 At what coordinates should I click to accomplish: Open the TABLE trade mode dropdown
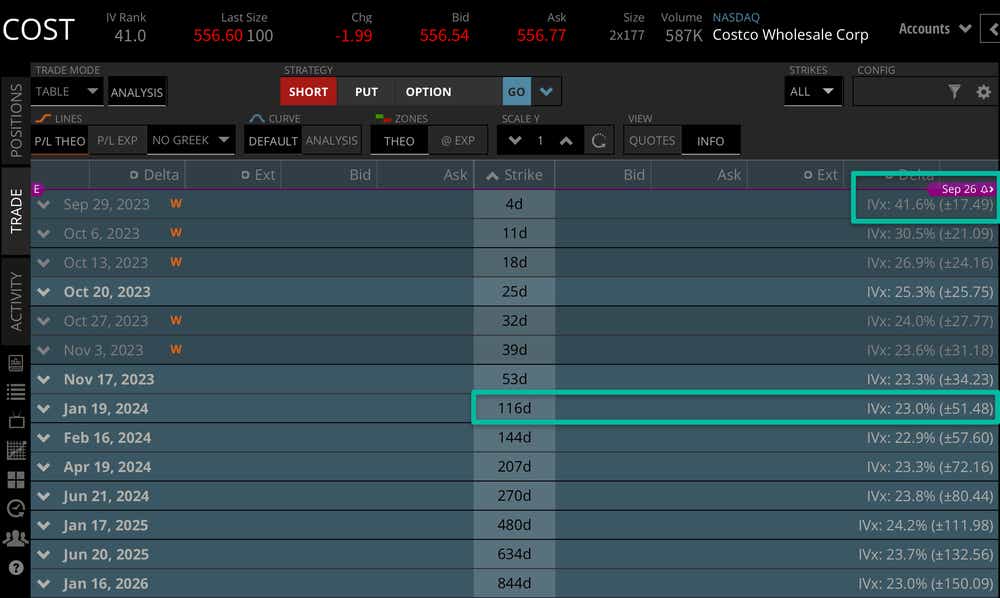click(x=67, y=92)
